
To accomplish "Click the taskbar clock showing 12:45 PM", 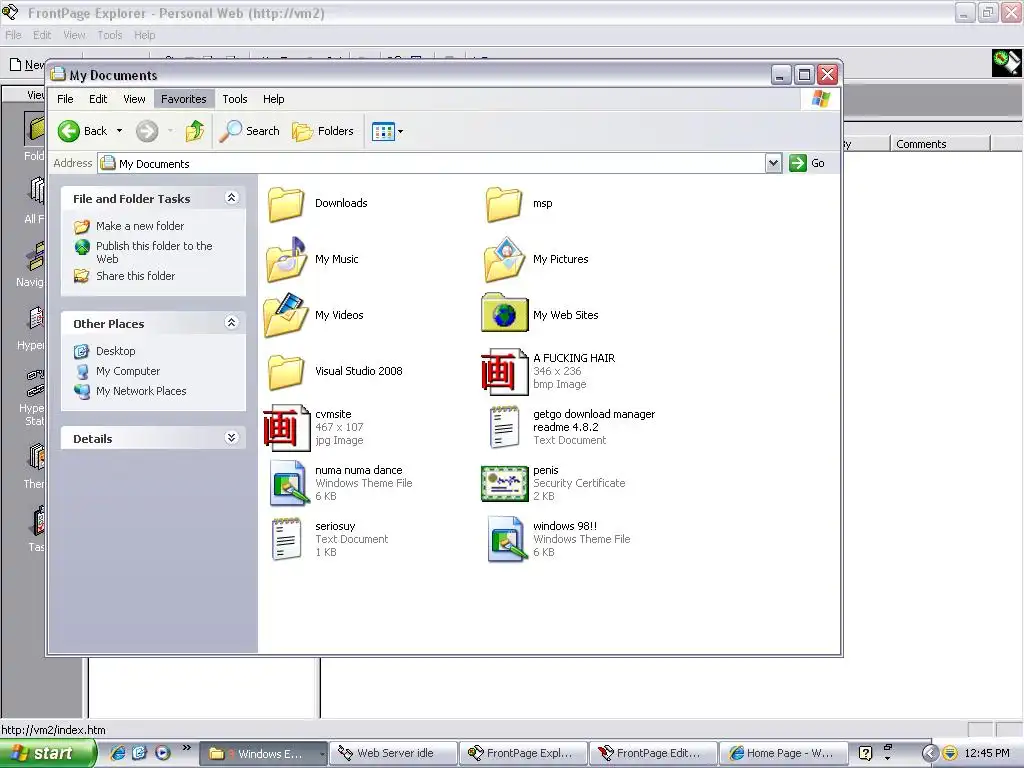I will tap(987, 754).
